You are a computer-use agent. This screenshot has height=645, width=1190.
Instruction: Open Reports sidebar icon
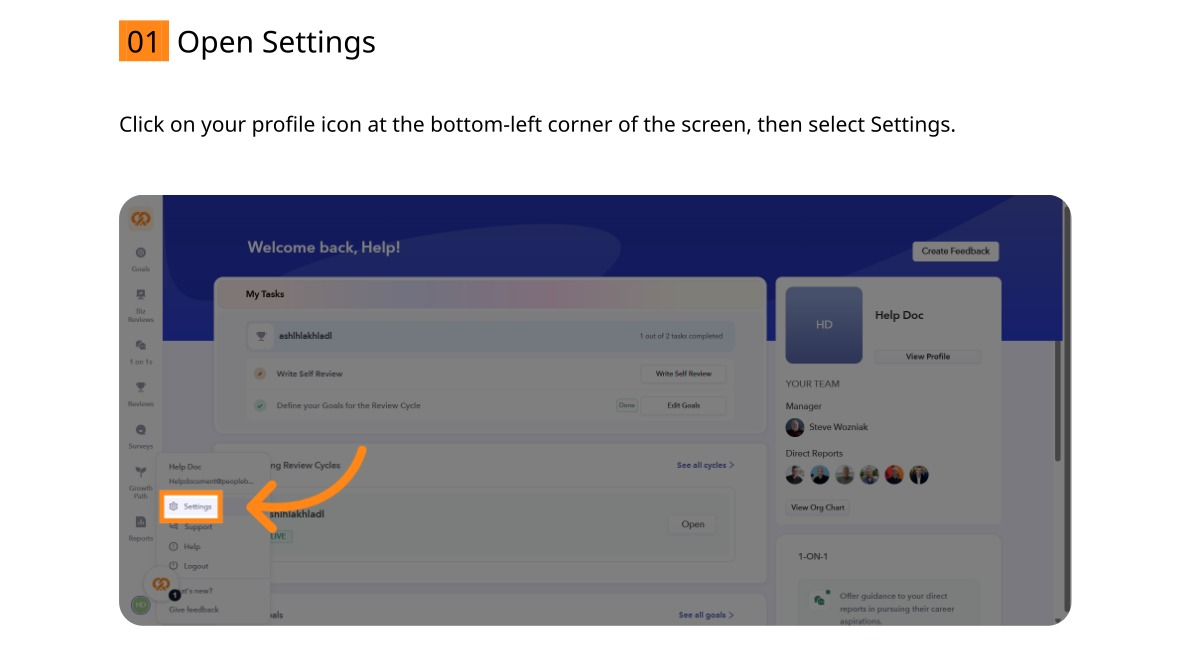pyautogui.click(x=140, y=528)
